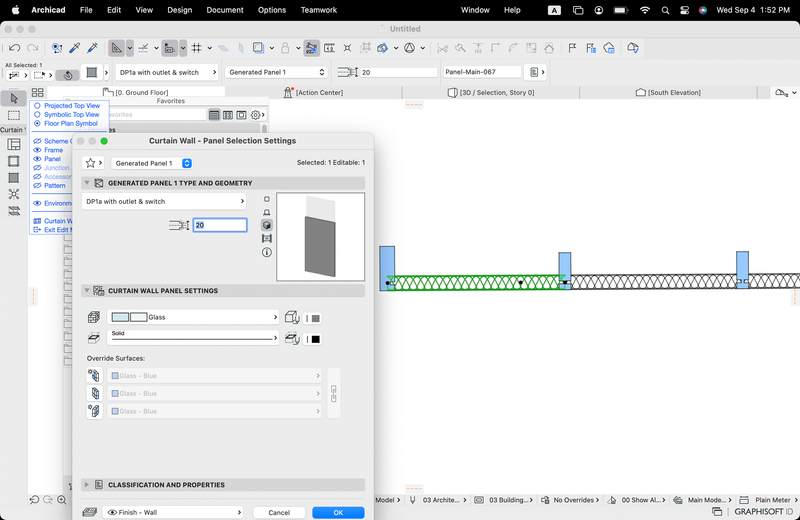Toggle visibility of Junction in edit mode
800x520 pixels.
(x=37, y=167)
